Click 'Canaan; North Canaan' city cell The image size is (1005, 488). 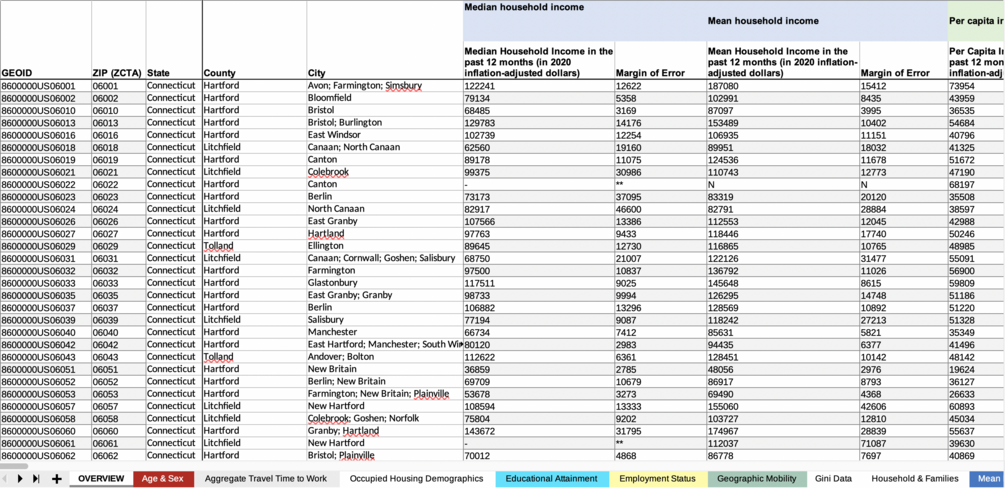tap(385, 147)
